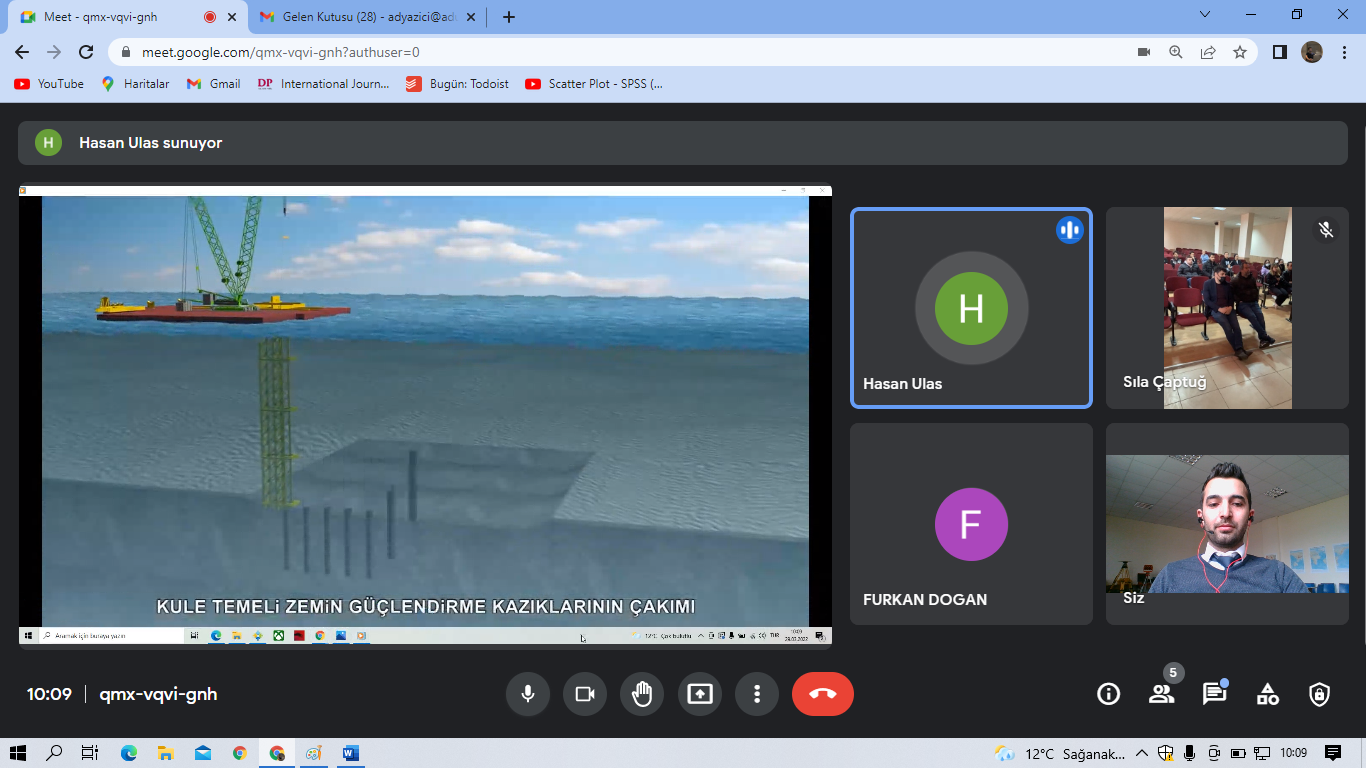Expand Chrome tab search chevron
Image resolution: width=1366 pixels, height=768 pixels.
[x=1205, y=15]
